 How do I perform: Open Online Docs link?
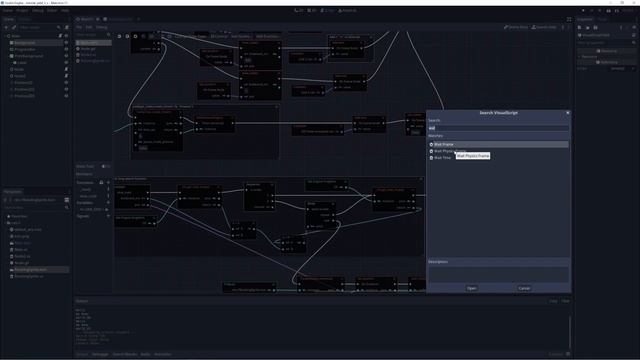pos(516,27)
